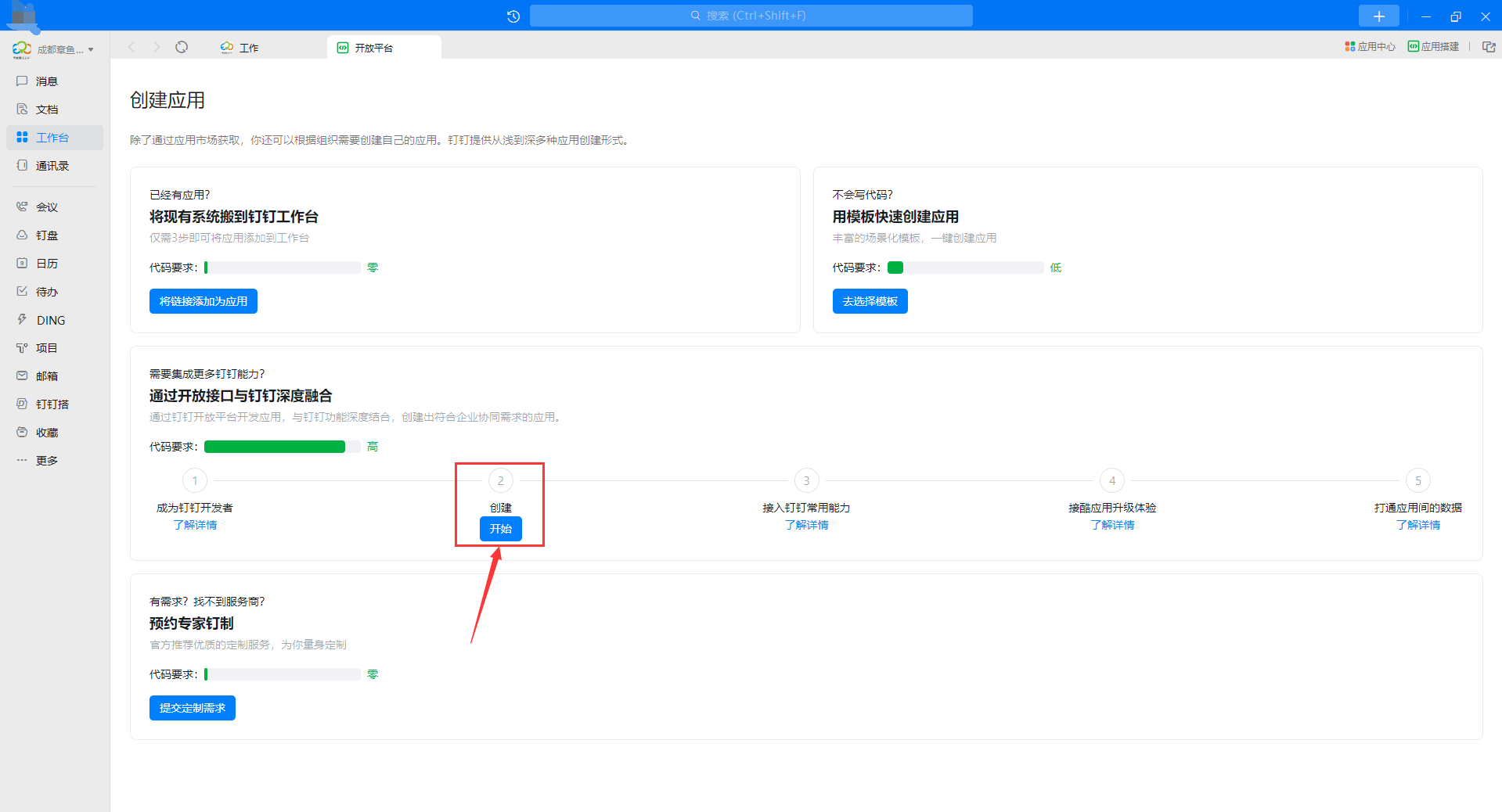
Task: Open the DING lightning icon
Action: pyautogui.click(x=22, y=319)
